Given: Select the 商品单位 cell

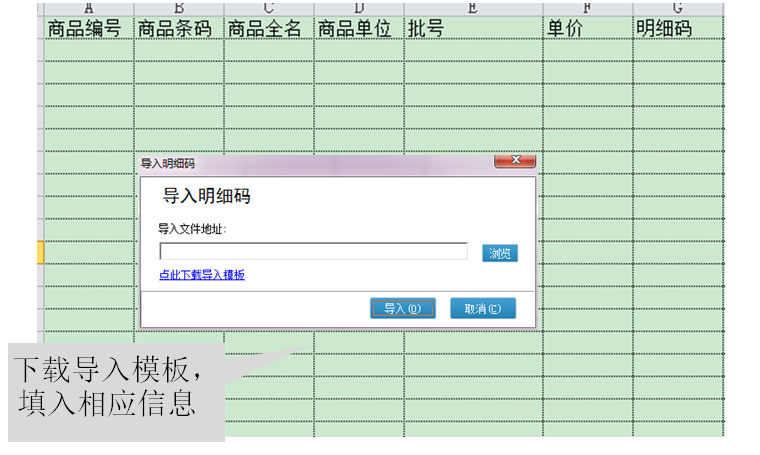Looking at the screenshot, I should tap(358, 29).
